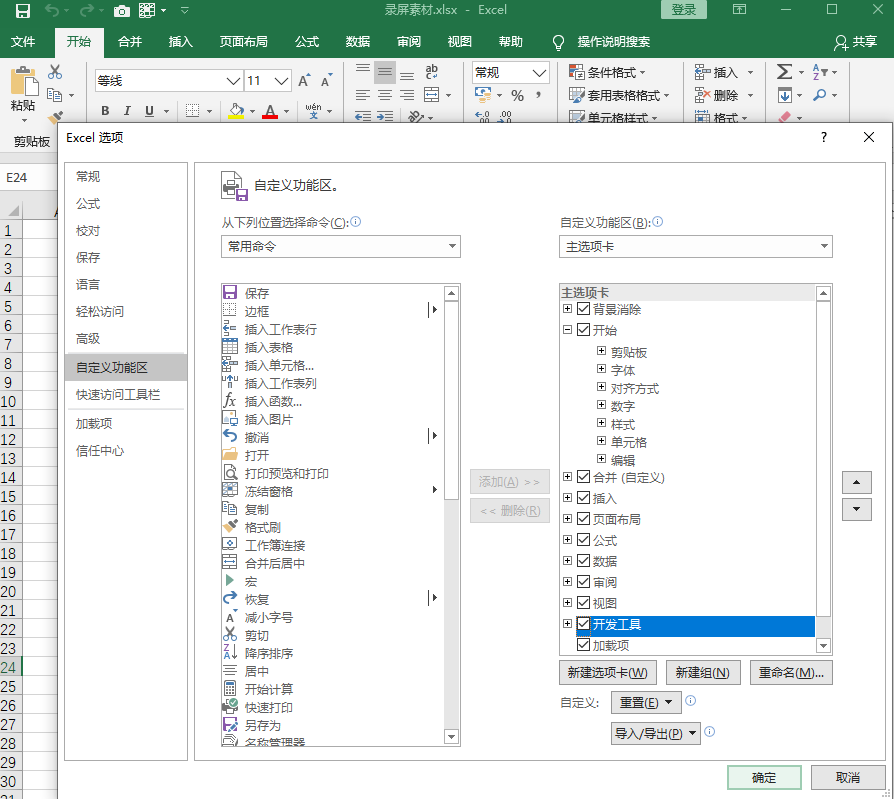
Task: Click the Name Box showing E24
Action: coord(29,178)
